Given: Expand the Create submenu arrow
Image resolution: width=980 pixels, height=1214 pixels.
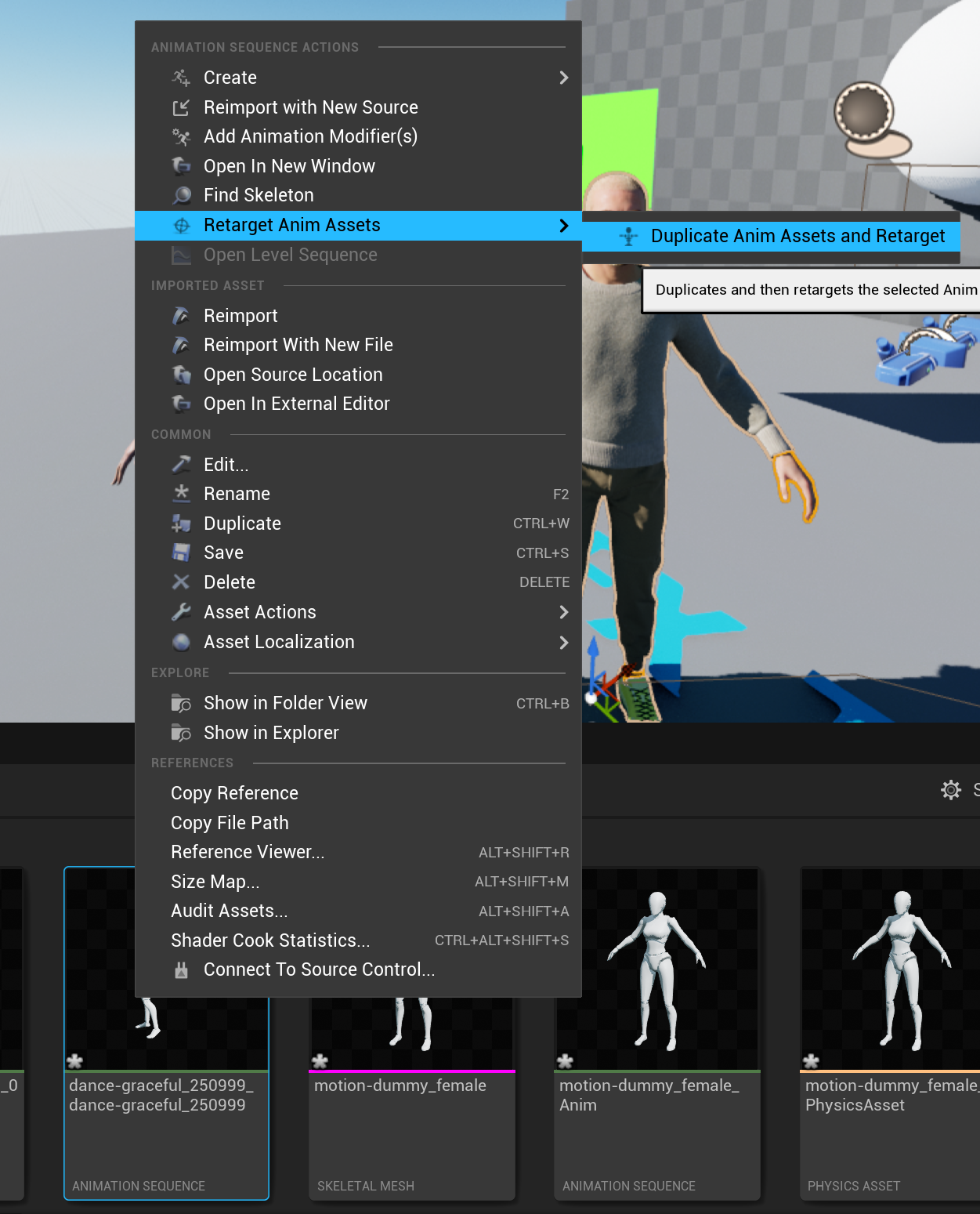Looking at the screenshot, I should pyautogui.click(x=563, y=78).
